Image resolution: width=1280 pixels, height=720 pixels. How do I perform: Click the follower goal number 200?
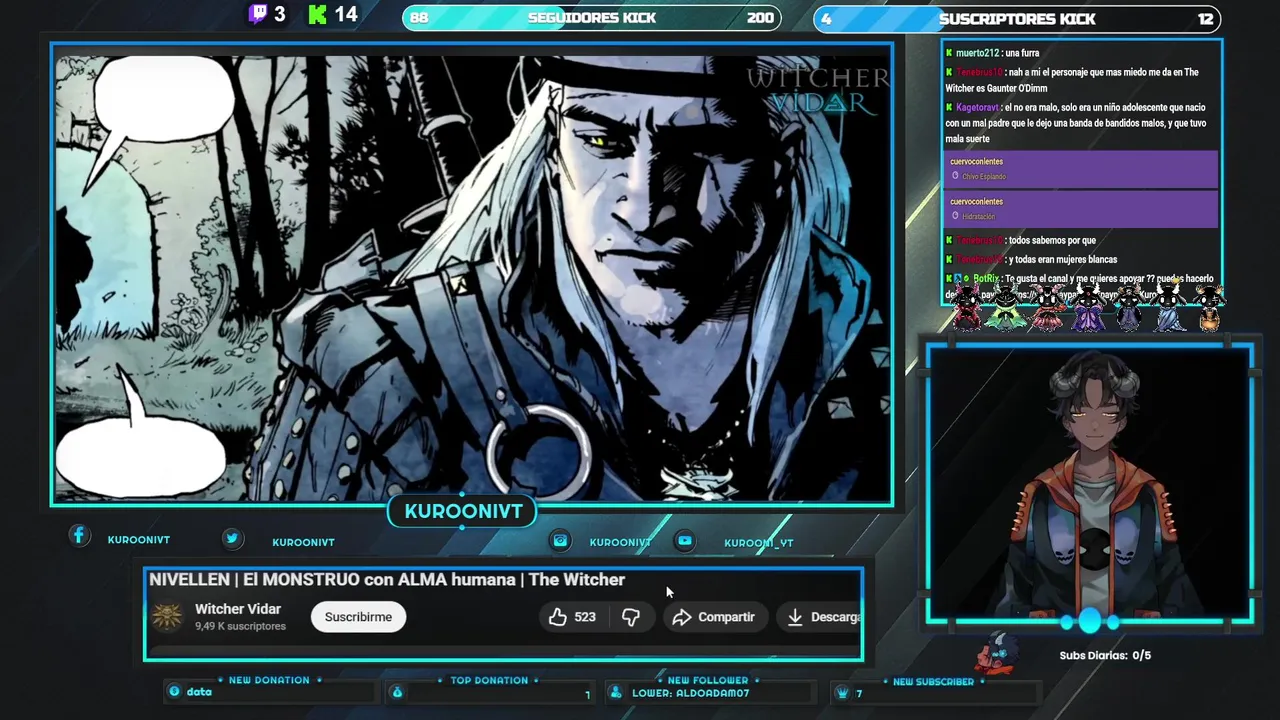pyautogui.click(x=760, y=18)
